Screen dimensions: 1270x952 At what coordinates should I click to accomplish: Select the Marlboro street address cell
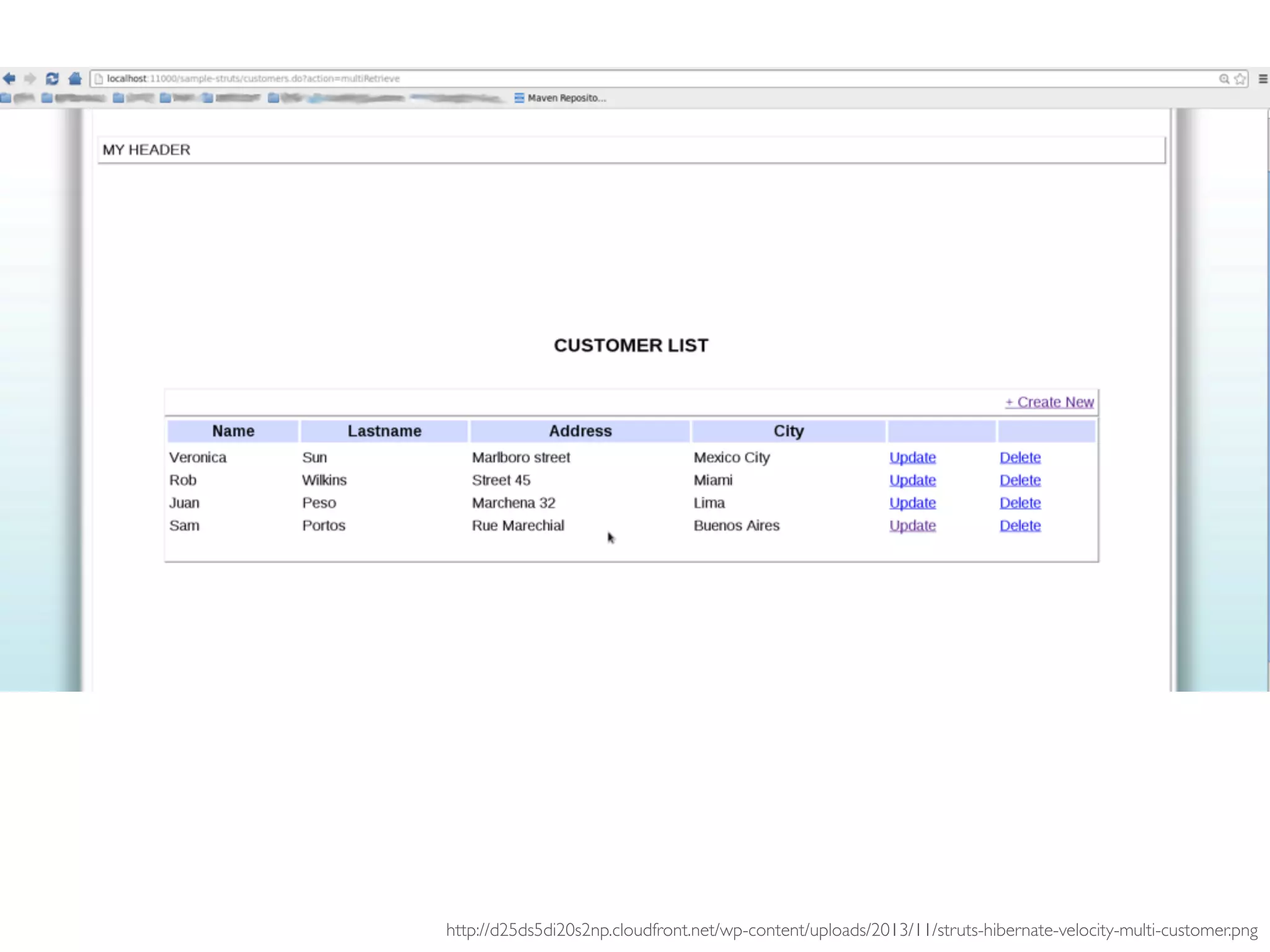pos(521,457)
